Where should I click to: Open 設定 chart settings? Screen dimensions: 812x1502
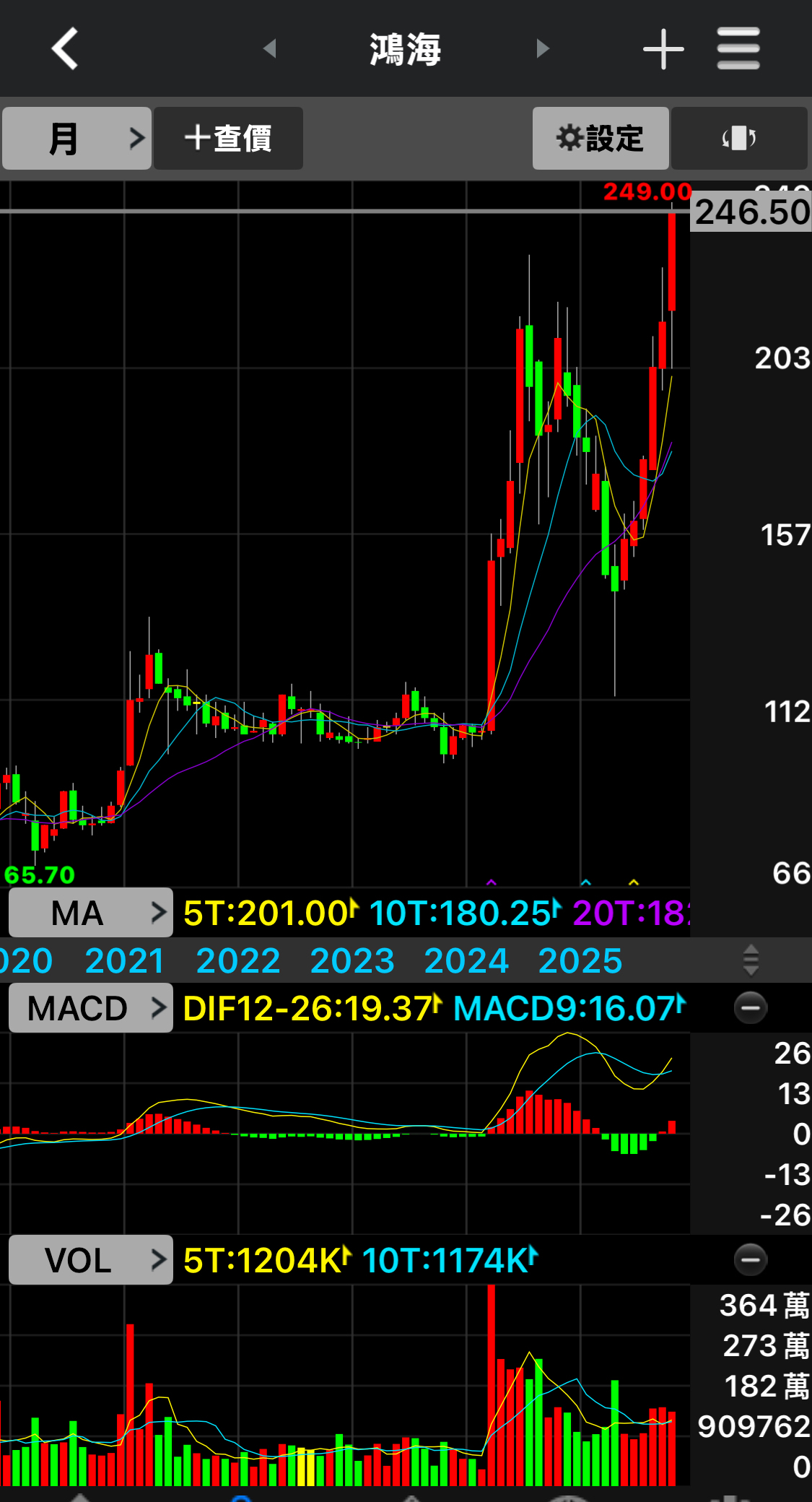(601, 138)
